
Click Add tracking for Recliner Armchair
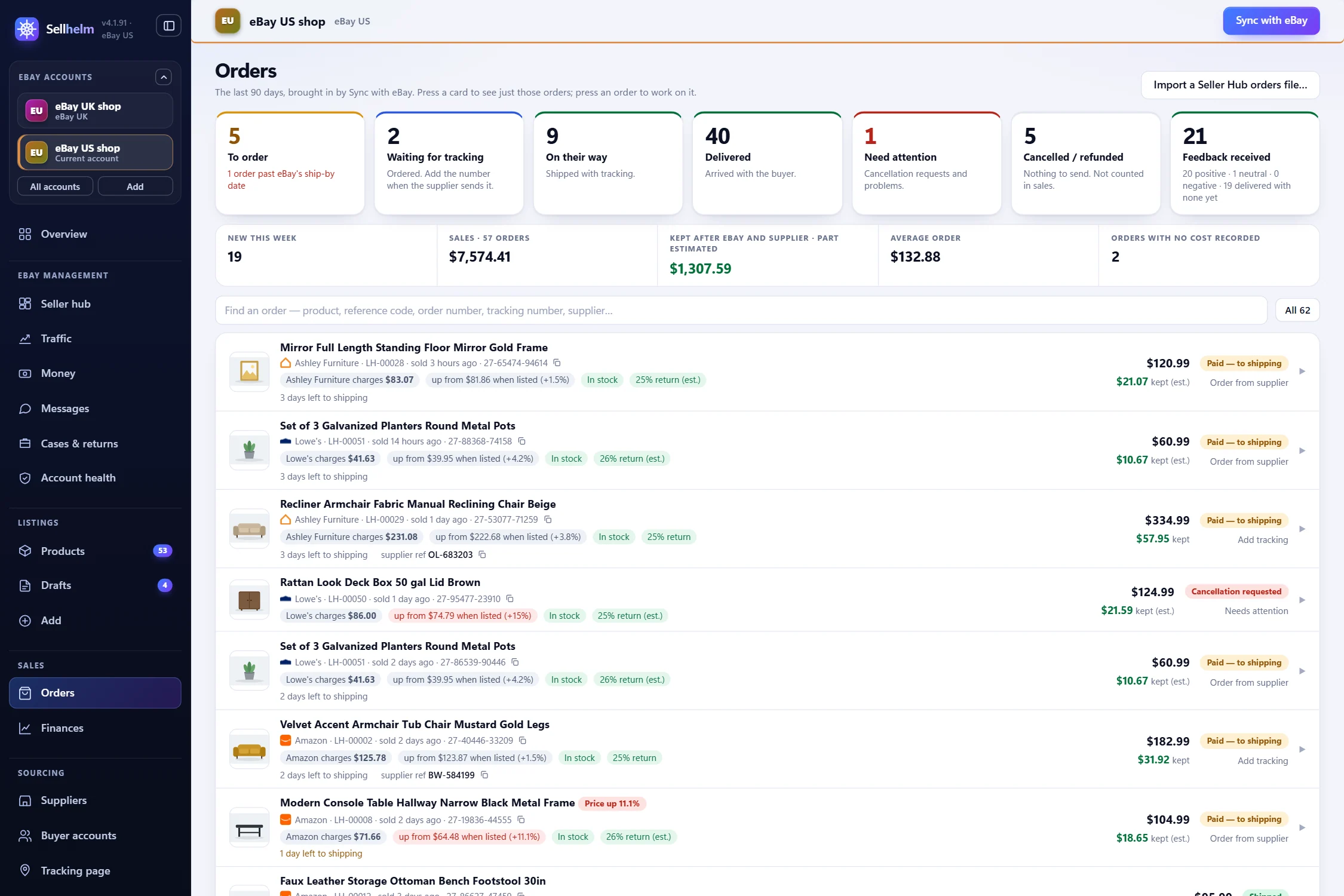[x=1263, y=540]
